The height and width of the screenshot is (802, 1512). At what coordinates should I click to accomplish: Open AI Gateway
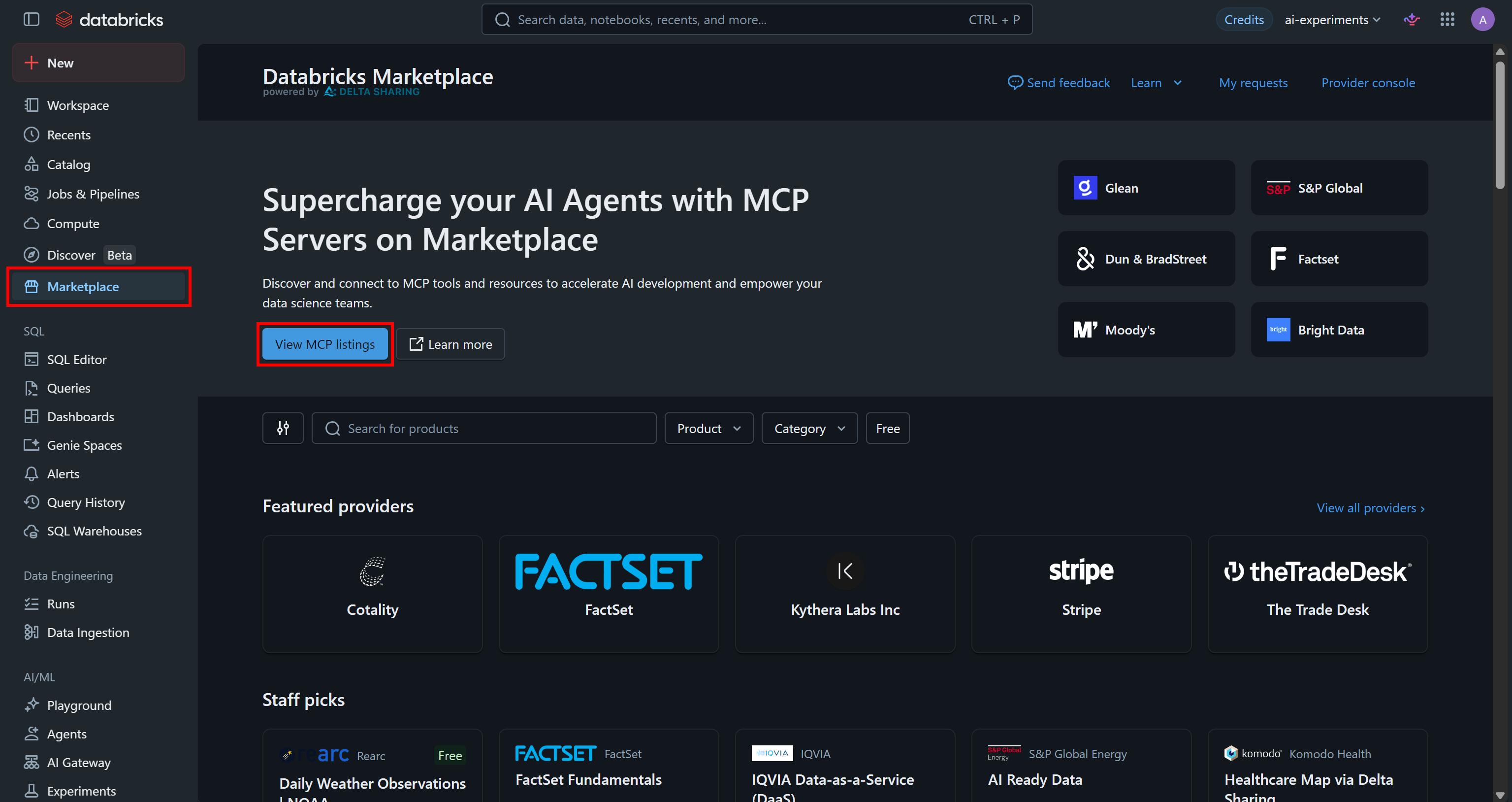pos(98,762)
